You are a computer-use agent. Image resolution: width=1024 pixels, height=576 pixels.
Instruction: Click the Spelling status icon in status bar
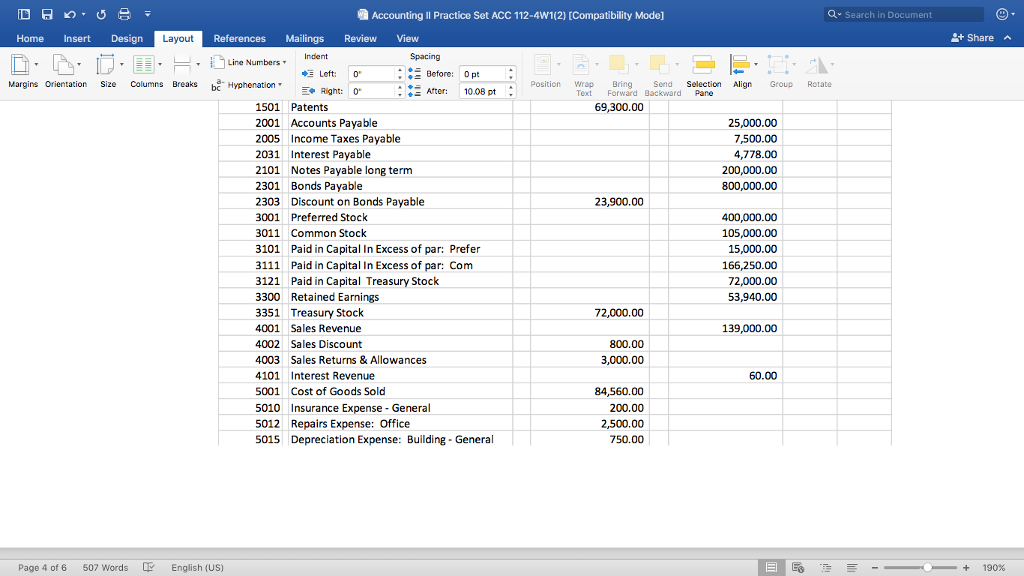pyautogui.click(x=148, y=567)
